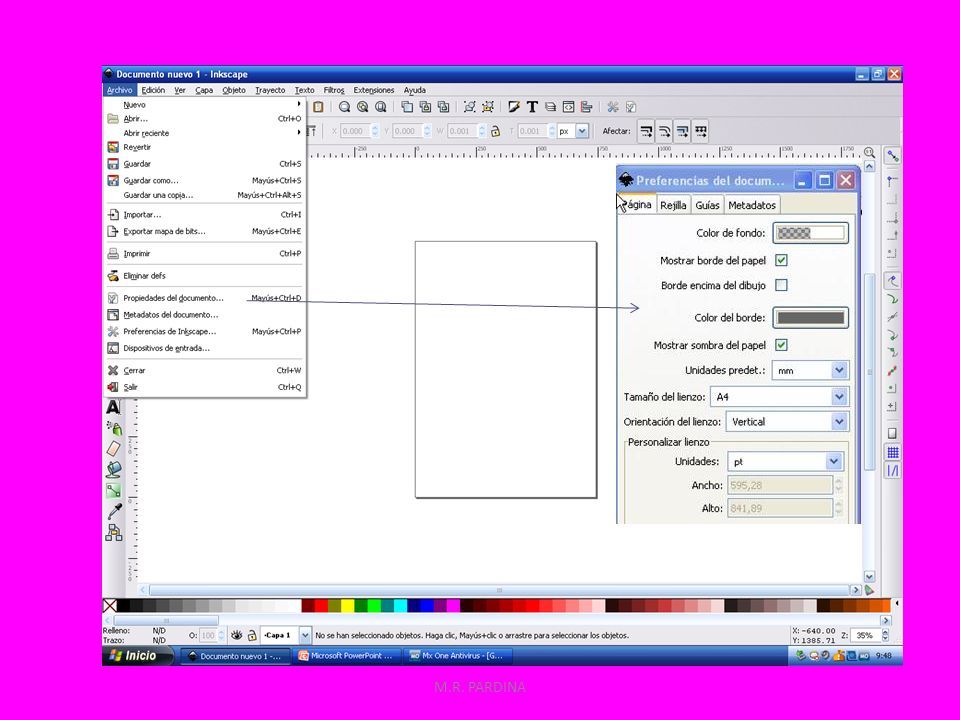This screenshot has width=960, height=720.
Task: Select 'Guardar como...' in the Archivo menu
Action: [x=206, y=181]
